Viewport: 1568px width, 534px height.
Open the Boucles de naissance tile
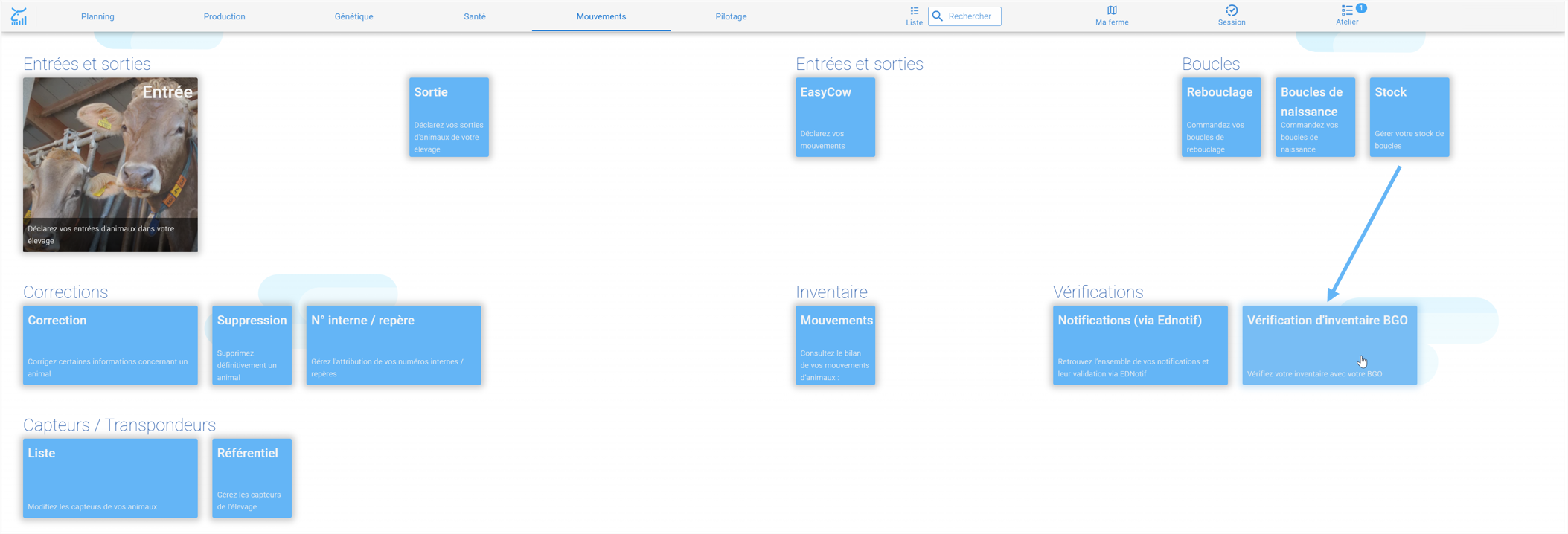pos(1315,117)
